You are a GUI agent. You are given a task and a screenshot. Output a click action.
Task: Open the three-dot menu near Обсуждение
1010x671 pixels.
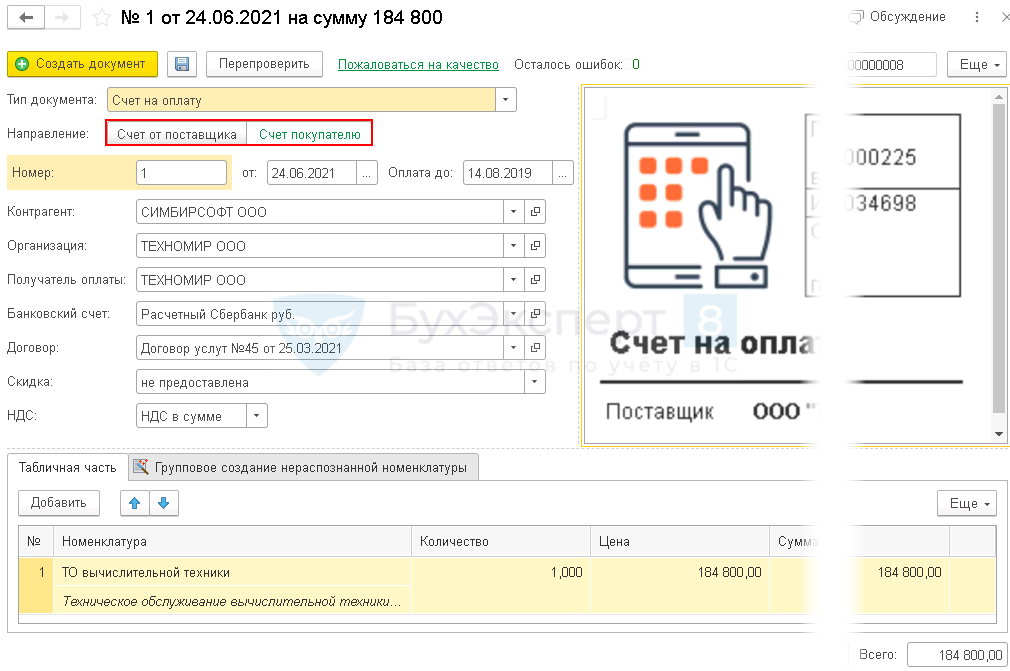pyautogui.click(x=977, y=17)
